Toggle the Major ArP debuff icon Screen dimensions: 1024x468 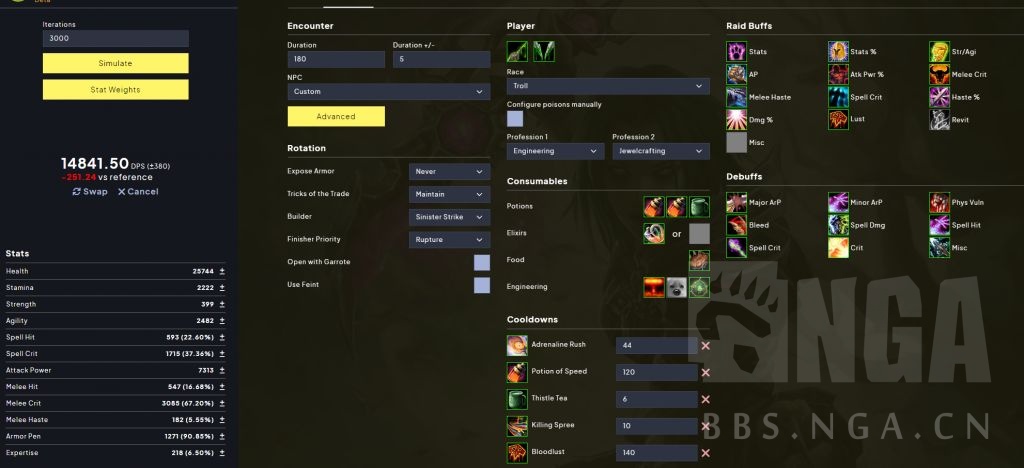click(736, 202)
